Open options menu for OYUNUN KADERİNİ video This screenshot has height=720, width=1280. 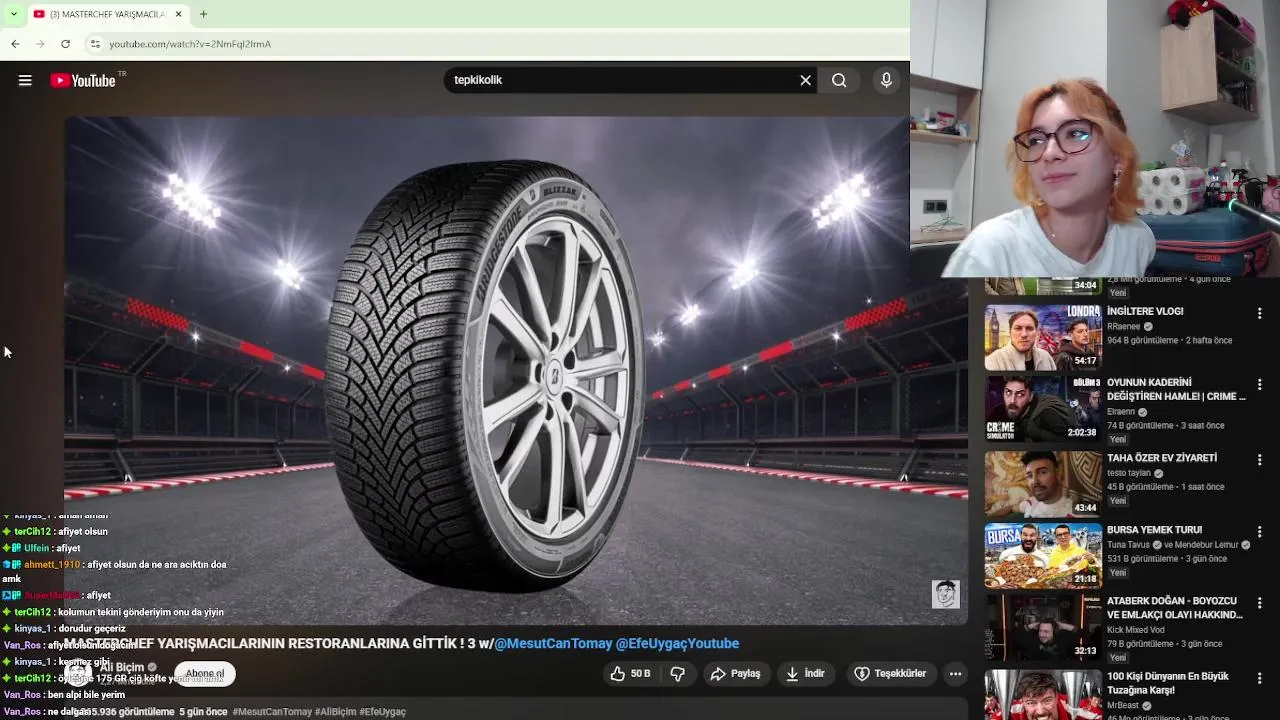pos(1259,384)
